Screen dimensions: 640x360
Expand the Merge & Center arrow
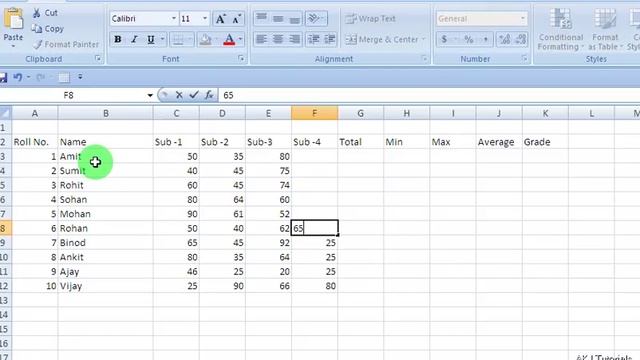click(423, 40)
